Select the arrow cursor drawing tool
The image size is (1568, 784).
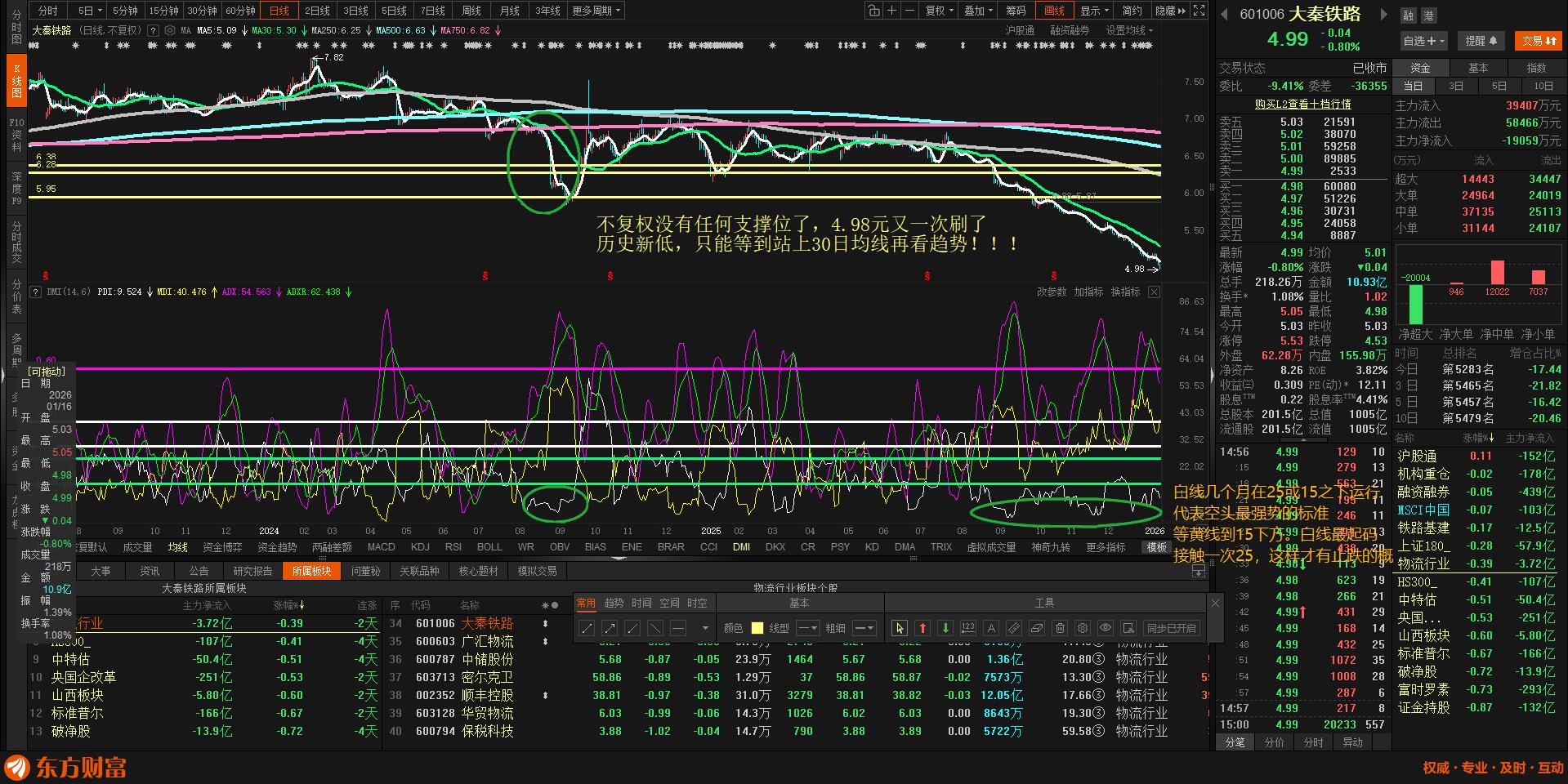[900, 628]
